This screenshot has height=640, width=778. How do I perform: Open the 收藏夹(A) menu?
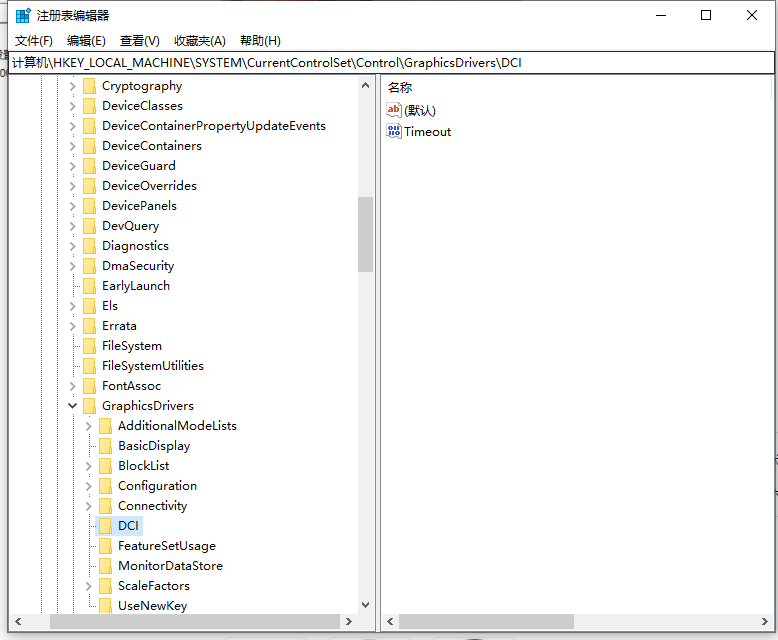(x=200, y=41)
